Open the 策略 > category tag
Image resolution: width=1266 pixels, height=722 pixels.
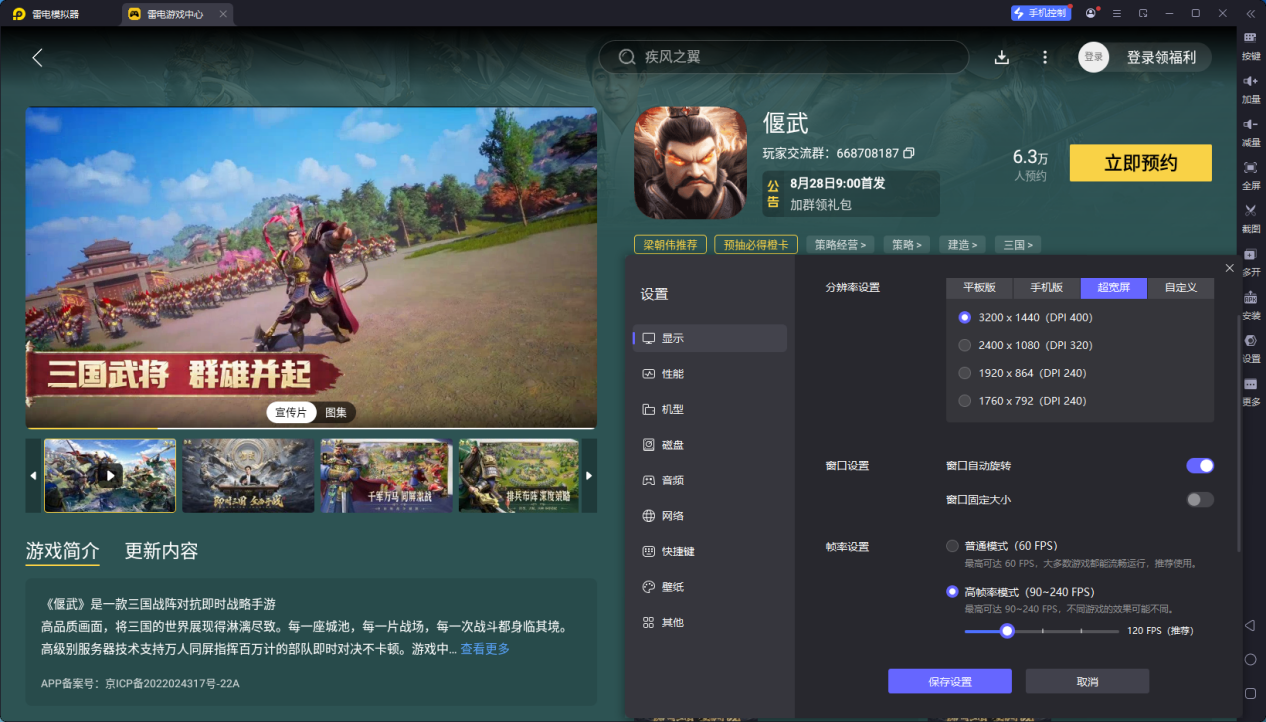coord(906,244)
